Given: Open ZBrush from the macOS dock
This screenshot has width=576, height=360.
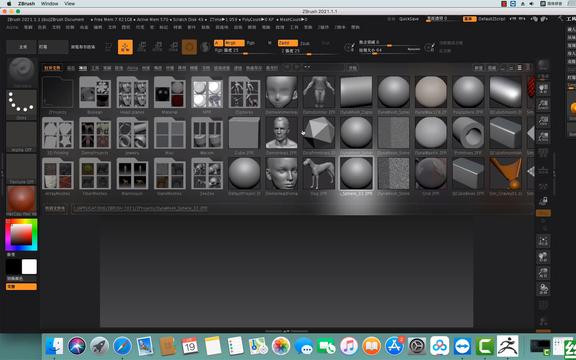Looking at the screenshot, I should click(x=507, y=346).
